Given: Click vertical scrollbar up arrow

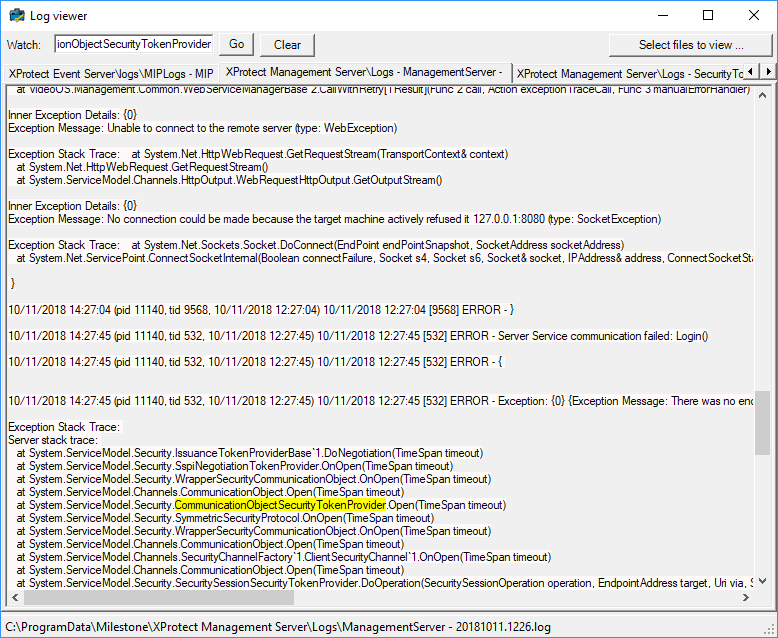Looking at the screenshot, I should coord(762,95).
